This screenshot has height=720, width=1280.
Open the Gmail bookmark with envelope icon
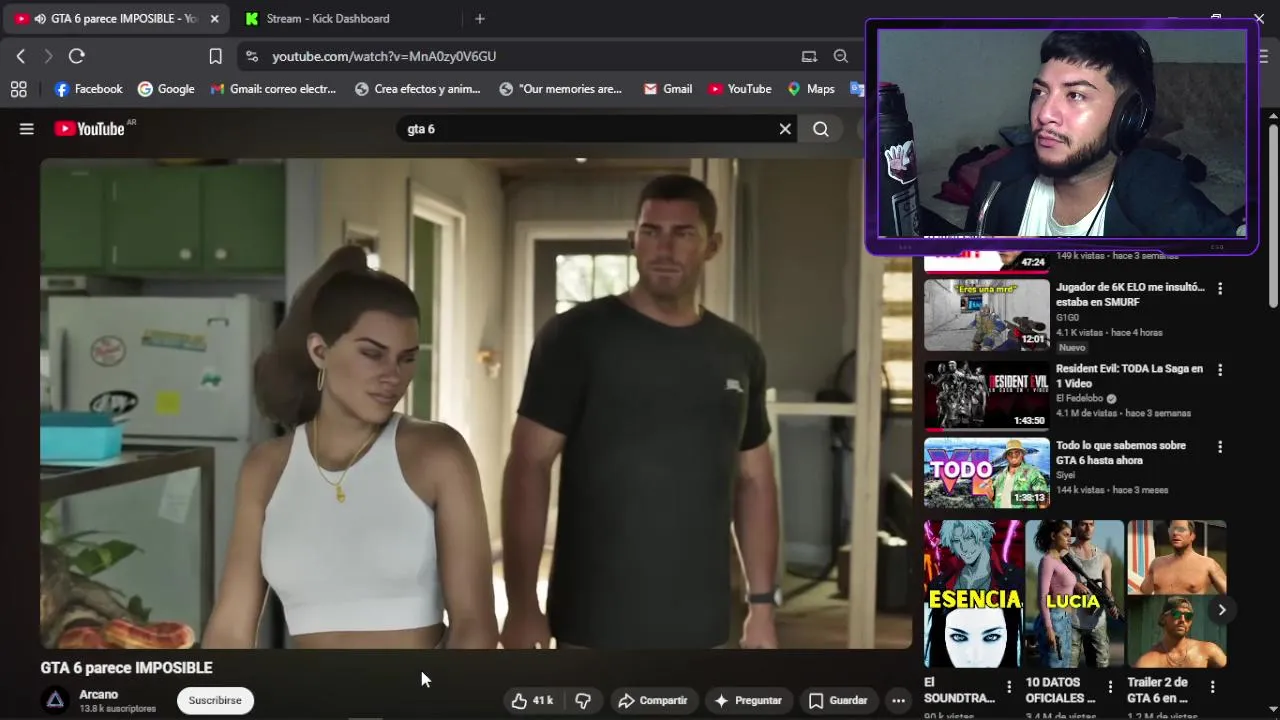(x=668, y=89)
